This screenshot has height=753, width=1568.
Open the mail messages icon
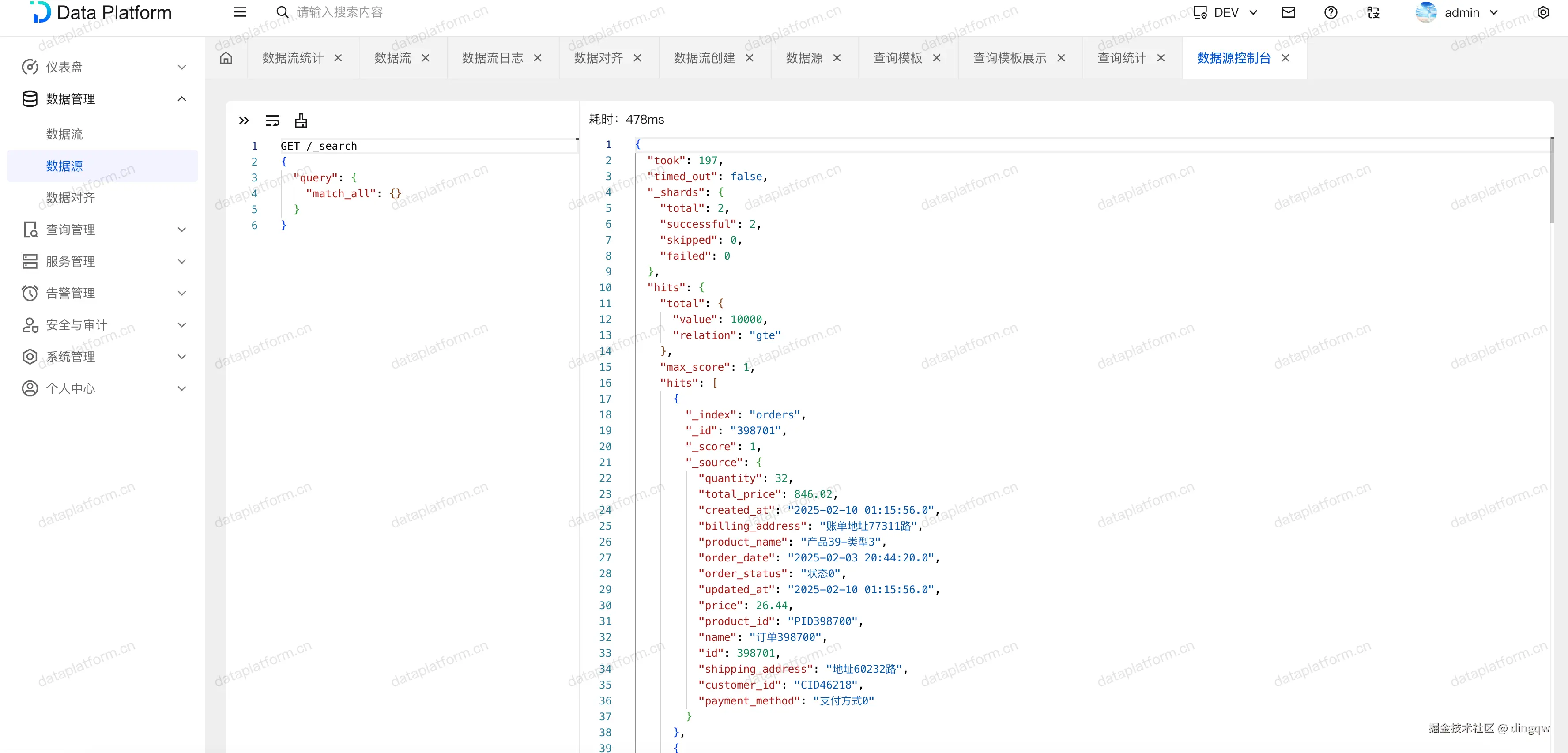click(1288, 12)
